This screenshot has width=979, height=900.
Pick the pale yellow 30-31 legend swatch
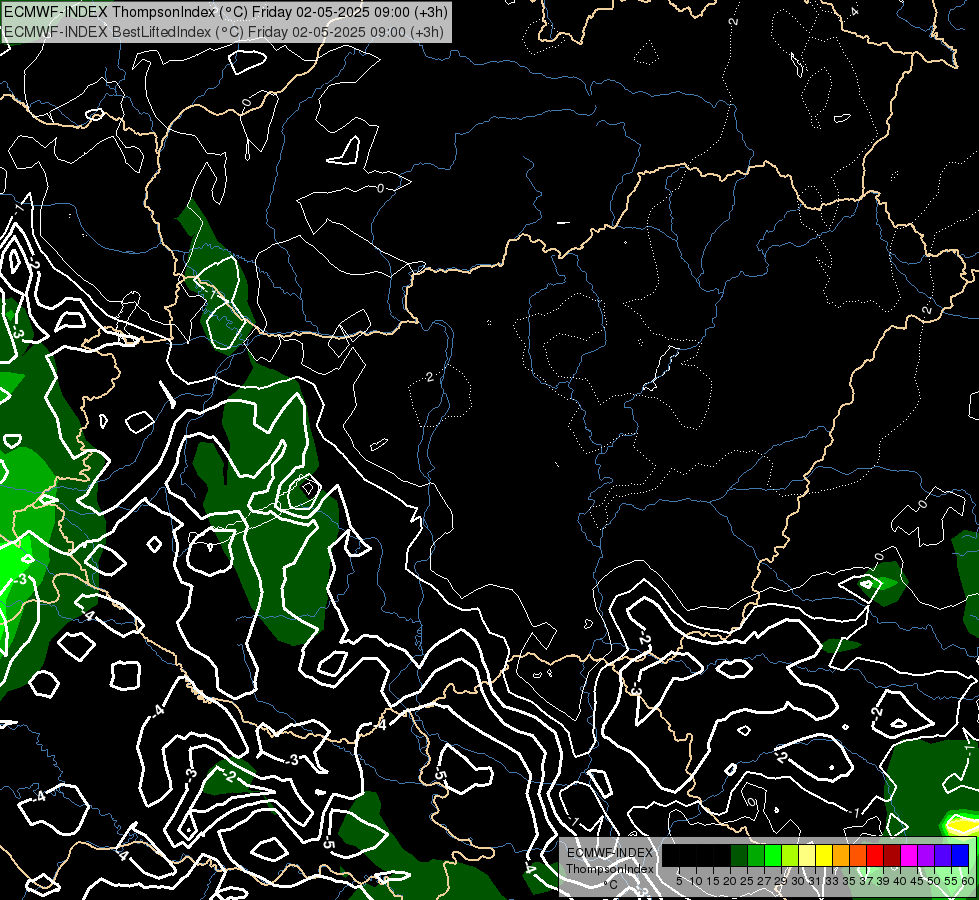click(x=807, y=856)
